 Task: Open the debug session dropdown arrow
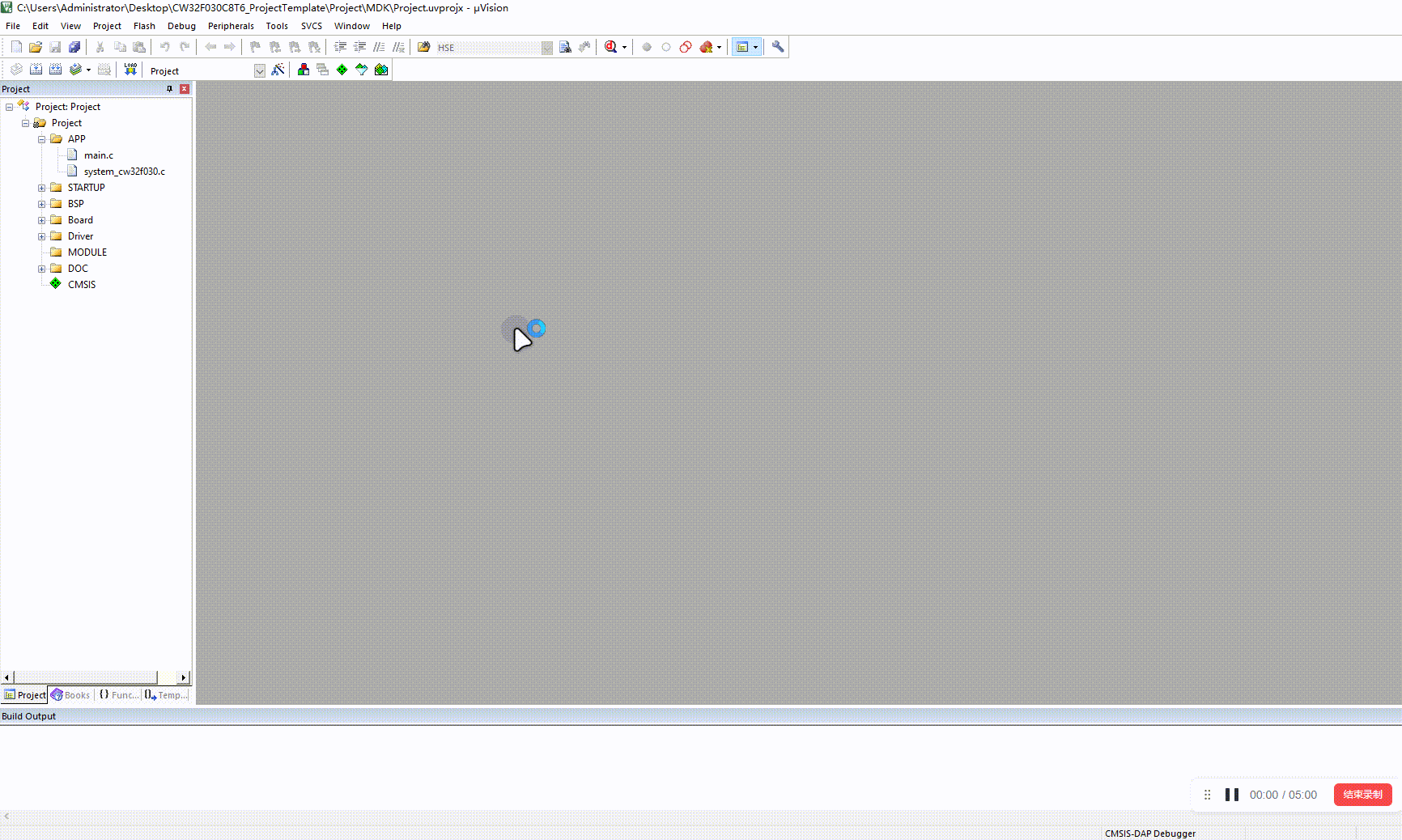pyautogui.click(x=624, y=47)
